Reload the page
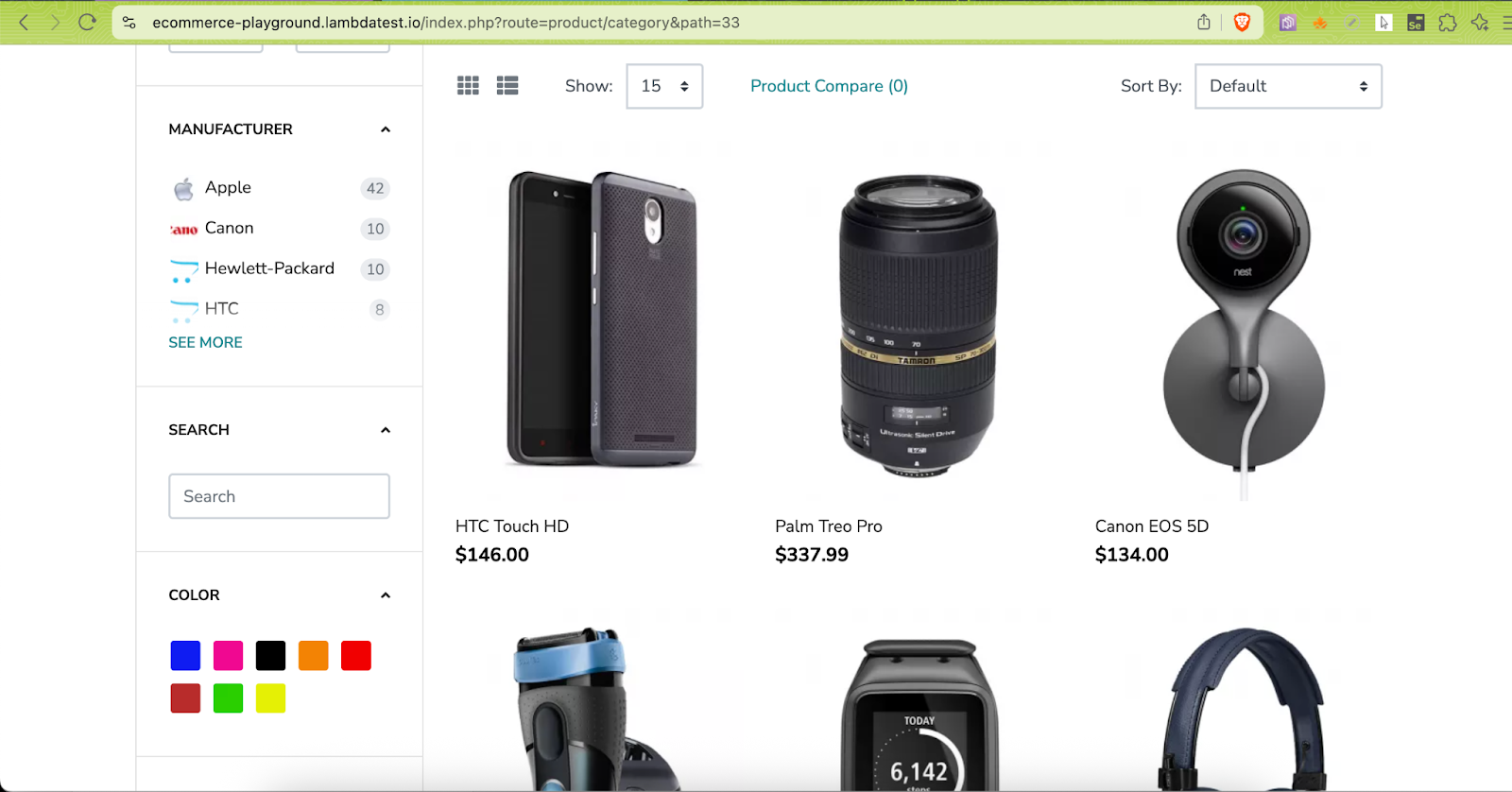Image resolution: width=1512 pixels, height=792 pixels. click(x=87, y=22)
